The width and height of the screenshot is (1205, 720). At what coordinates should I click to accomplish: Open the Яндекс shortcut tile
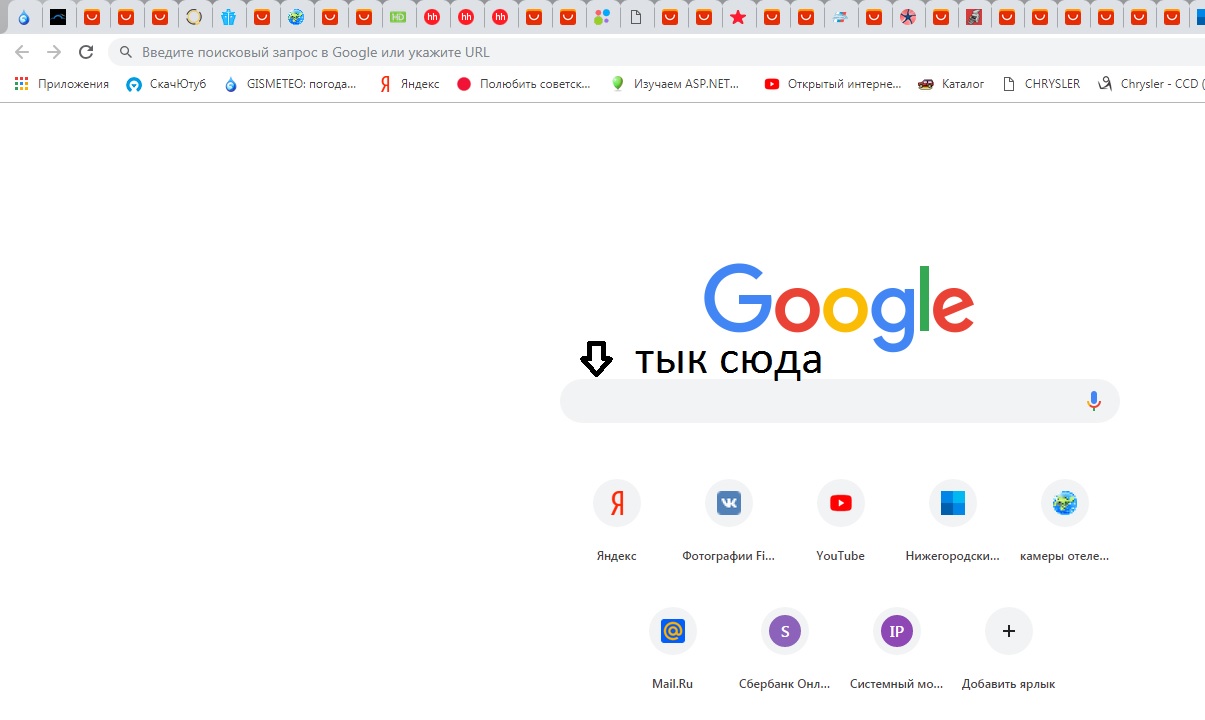click(616, 503)
